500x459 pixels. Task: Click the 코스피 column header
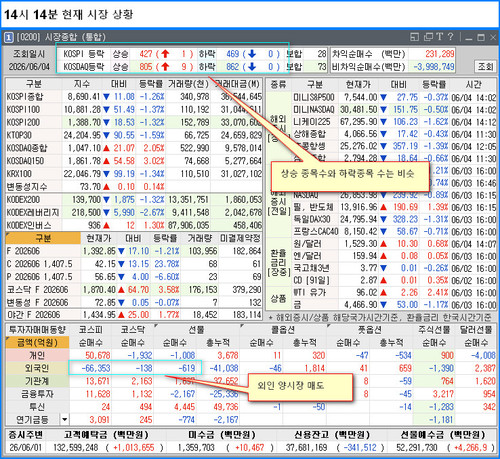pyautogui.click(x=90, y=330)
